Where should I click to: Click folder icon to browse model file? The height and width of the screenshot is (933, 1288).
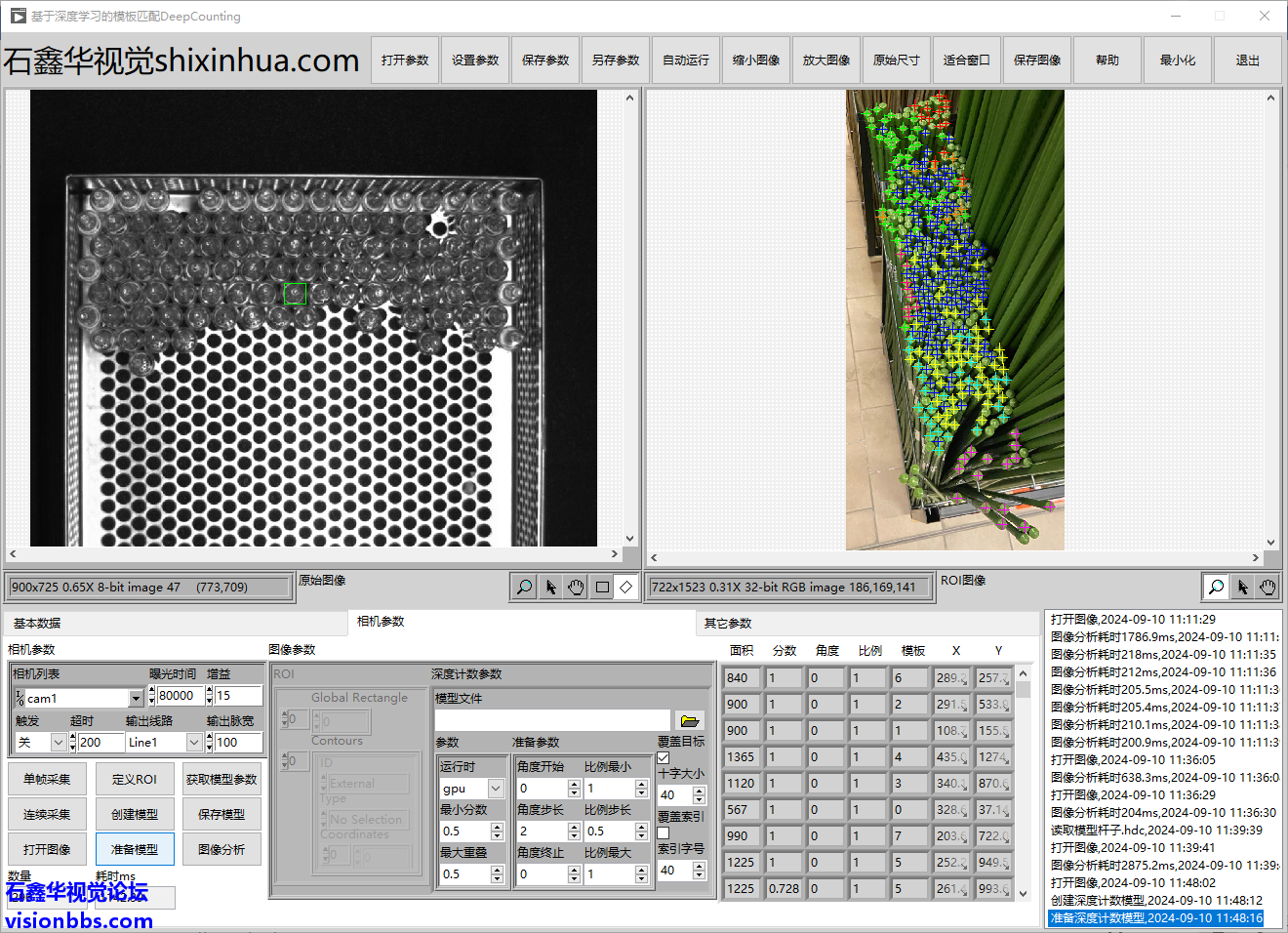(690, 721)
